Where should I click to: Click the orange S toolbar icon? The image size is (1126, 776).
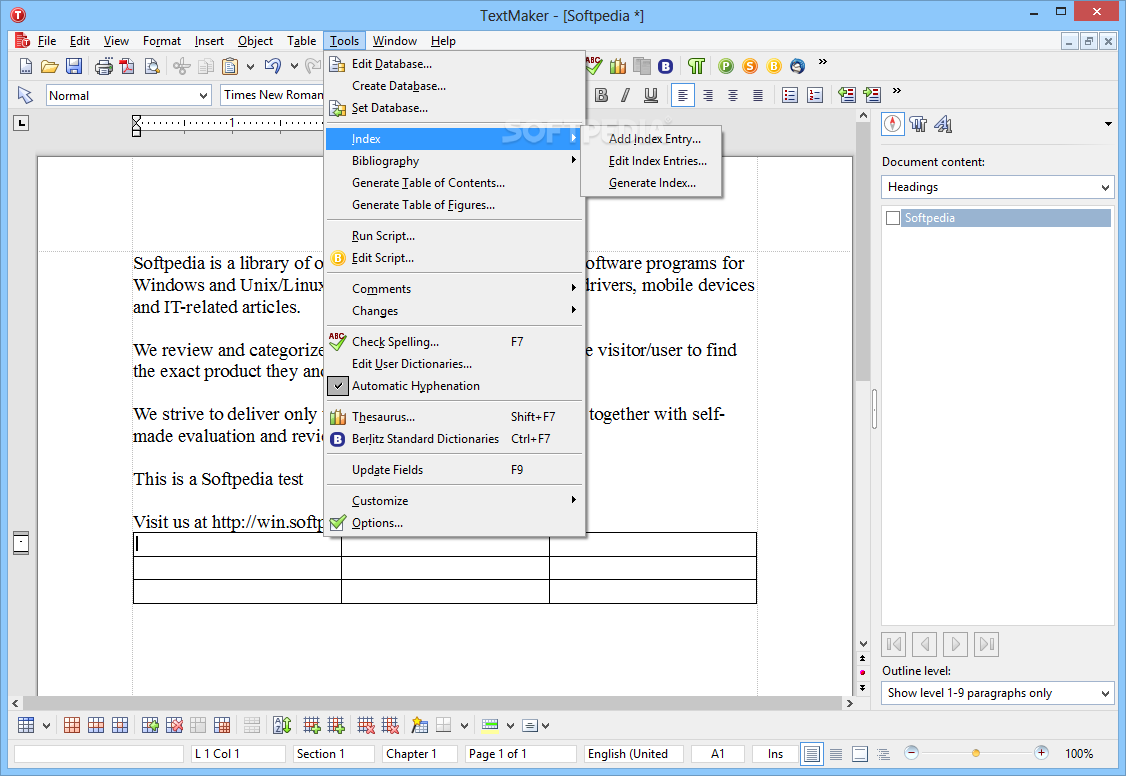pos(750,67)
